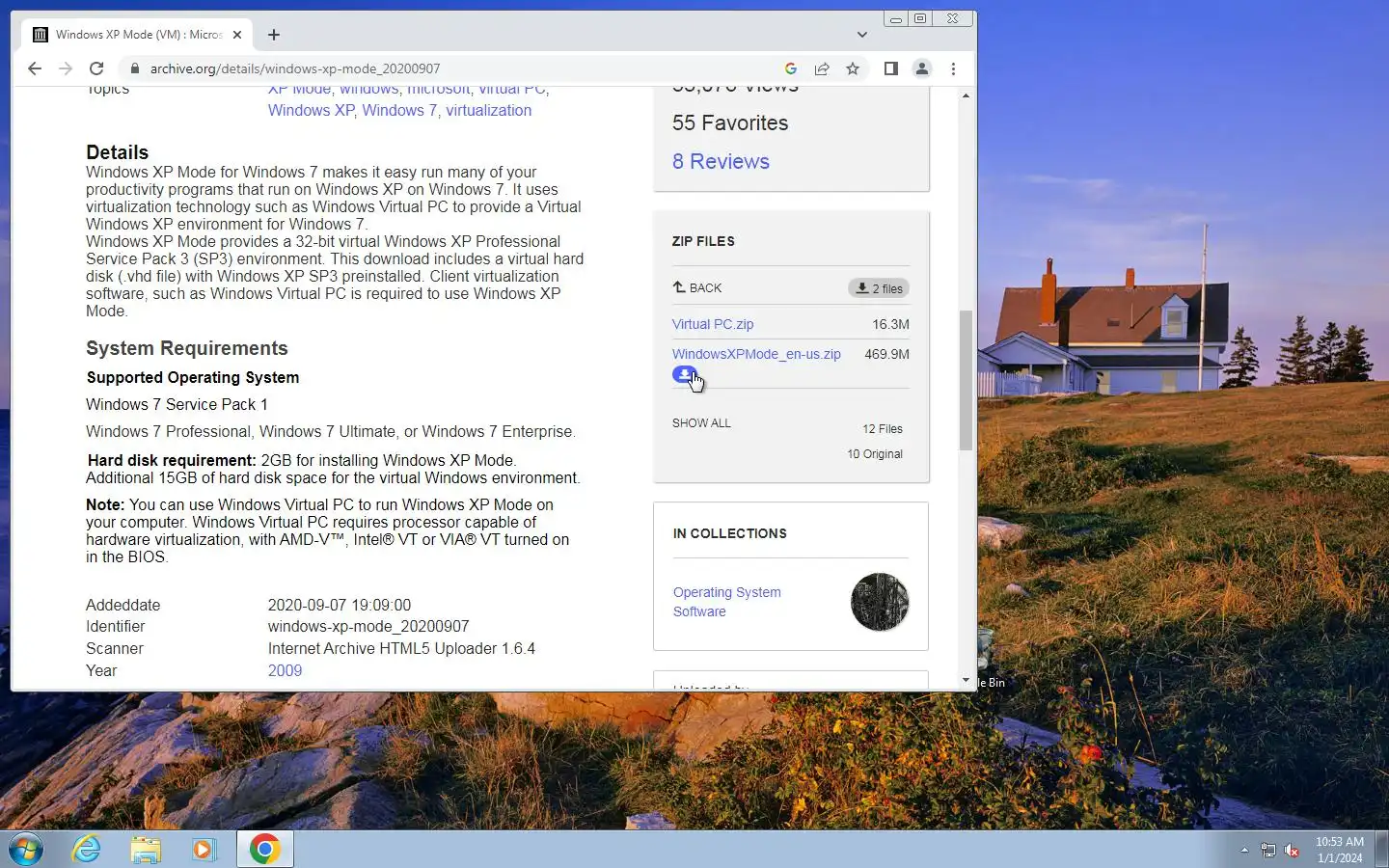1389x868 pixels.
Task: Open the WindowsXPMode_en-us.zip link
Action: (756, 354)
